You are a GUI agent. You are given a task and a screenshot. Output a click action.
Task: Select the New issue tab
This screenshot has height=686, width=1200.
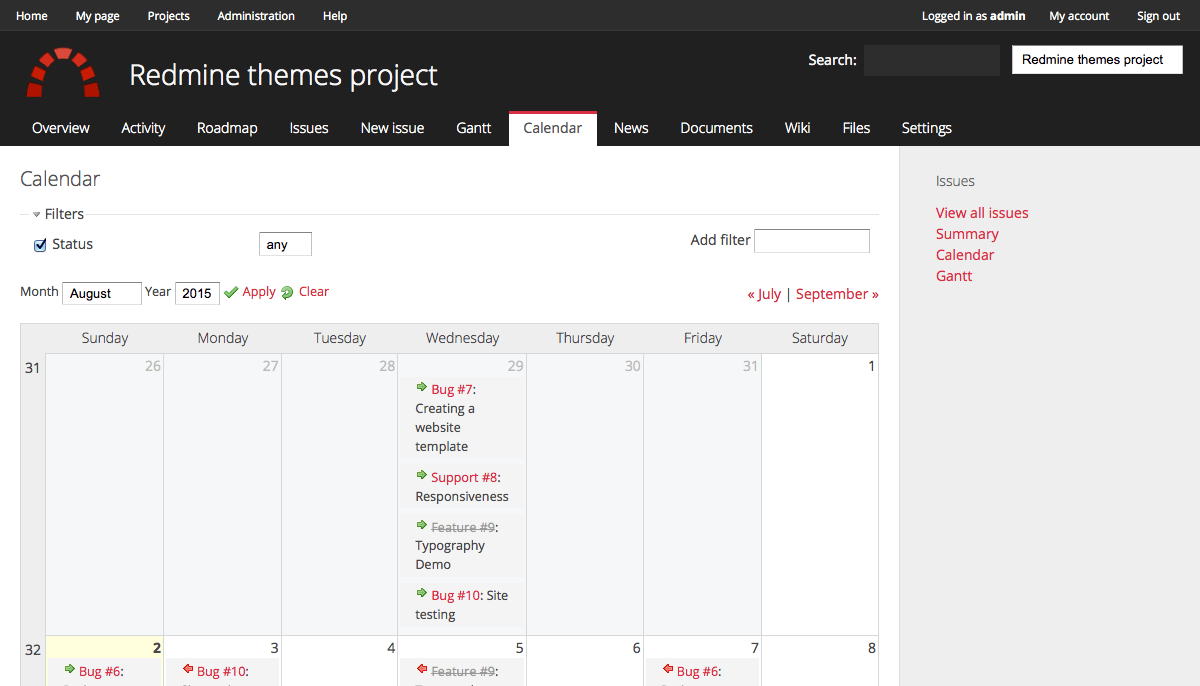pos(392,128)
